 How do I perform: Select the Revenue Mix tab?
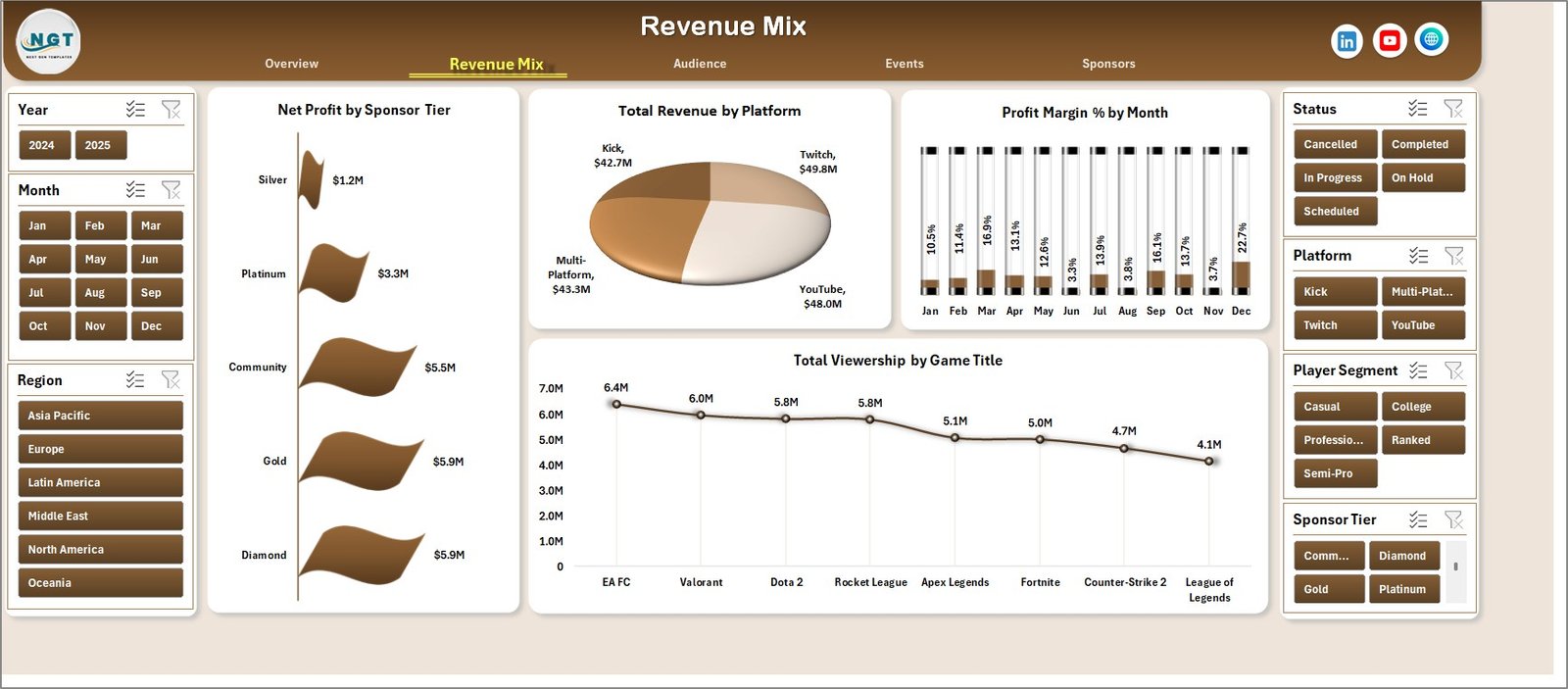click(496, 65)
